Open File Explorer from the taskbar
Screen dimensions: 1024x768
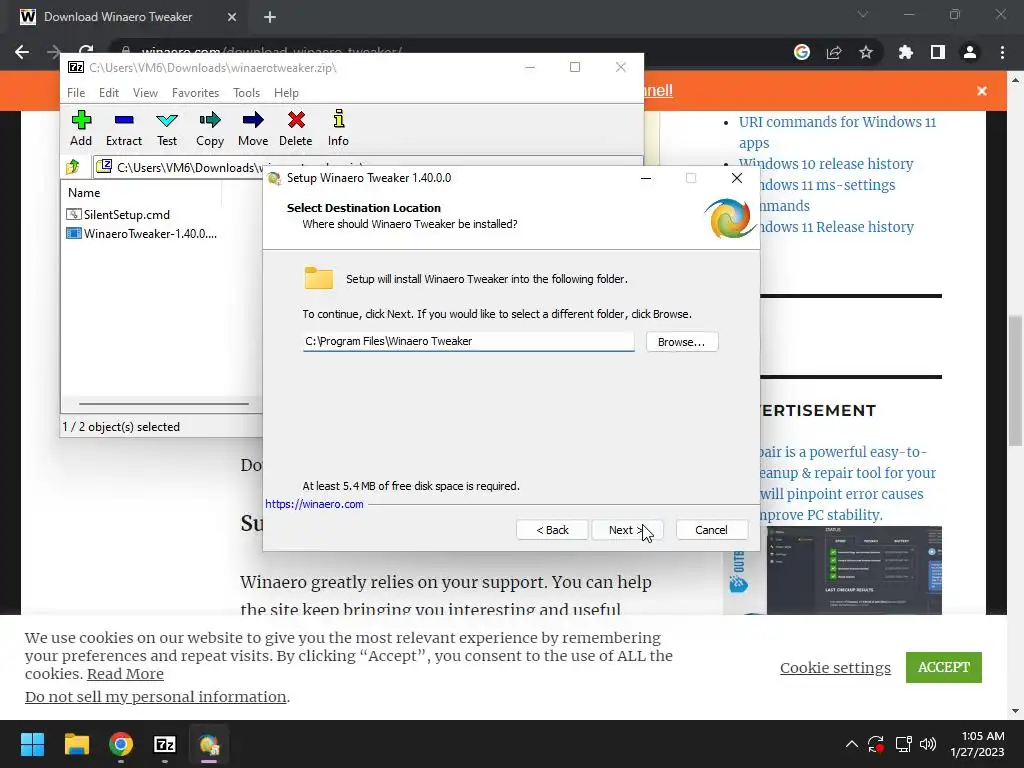click(x=76, y=744)
